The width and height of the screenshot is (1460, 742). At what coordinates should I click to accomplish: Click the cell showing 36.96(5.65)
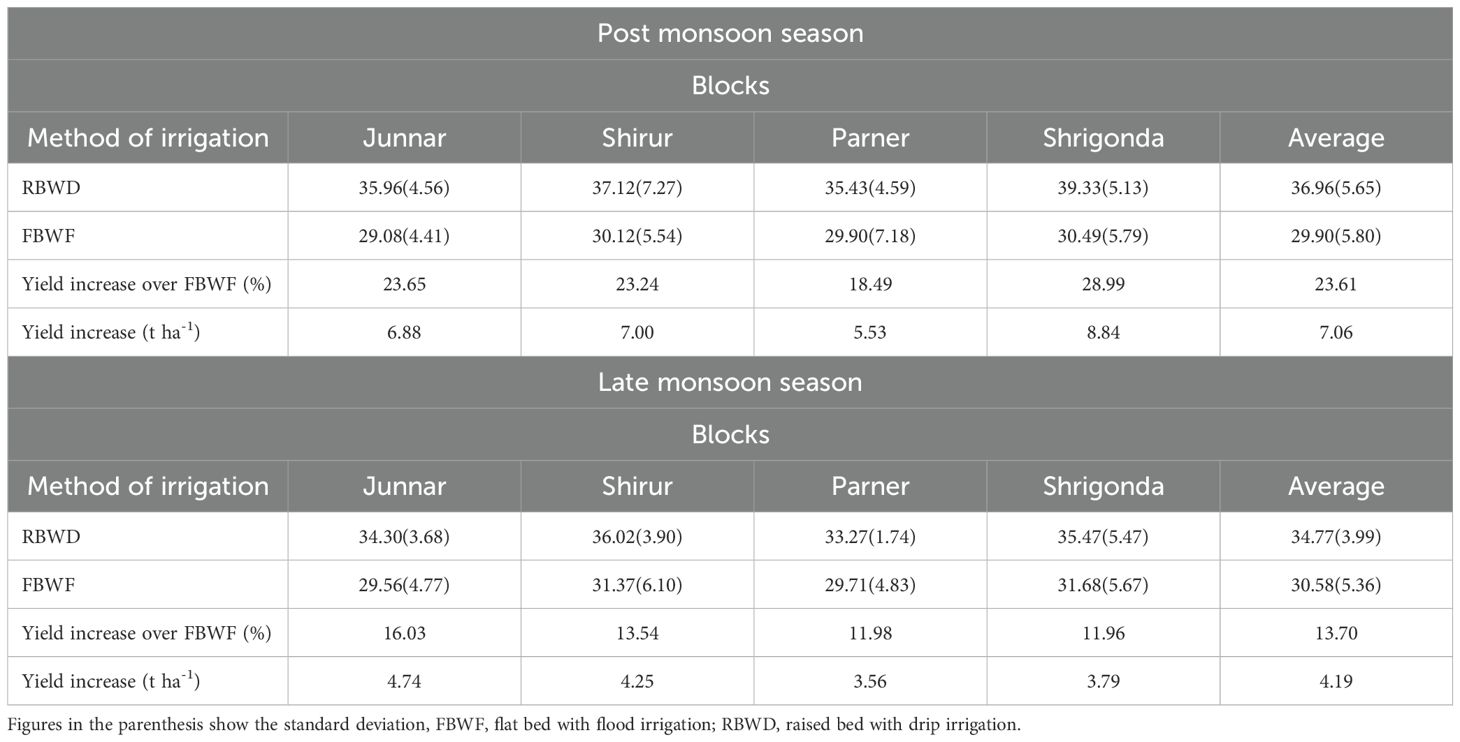pos(1336,188)
